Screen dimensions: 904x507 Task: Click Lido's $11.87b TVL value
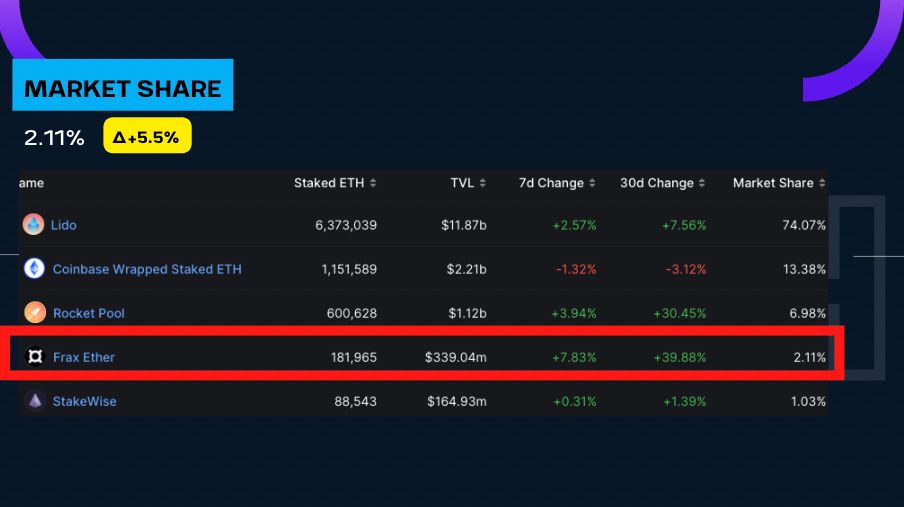(464, 225)
